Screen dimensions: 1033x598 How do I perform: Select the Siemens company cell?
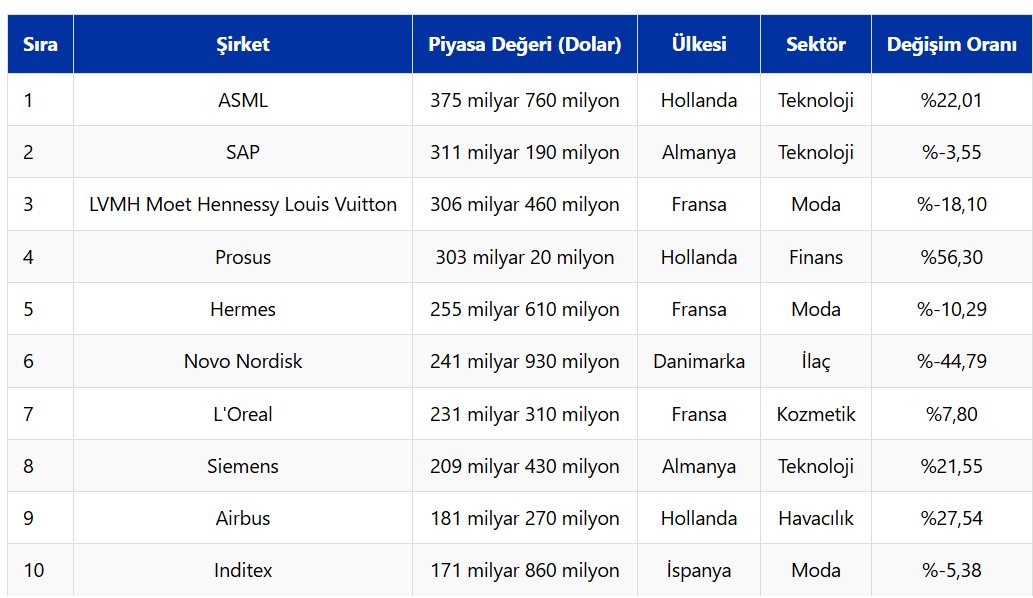pyautogui.click(x=243, y=466)
